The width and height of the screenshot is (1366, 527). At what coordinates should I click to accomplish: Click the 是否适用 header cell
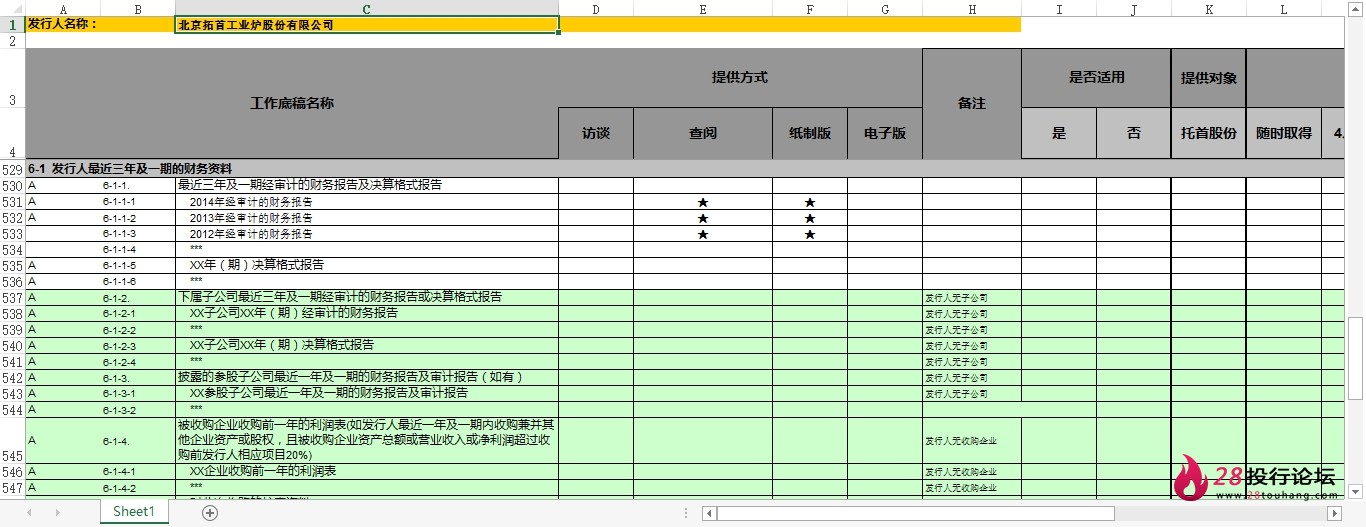click(x=1096, y=78)
